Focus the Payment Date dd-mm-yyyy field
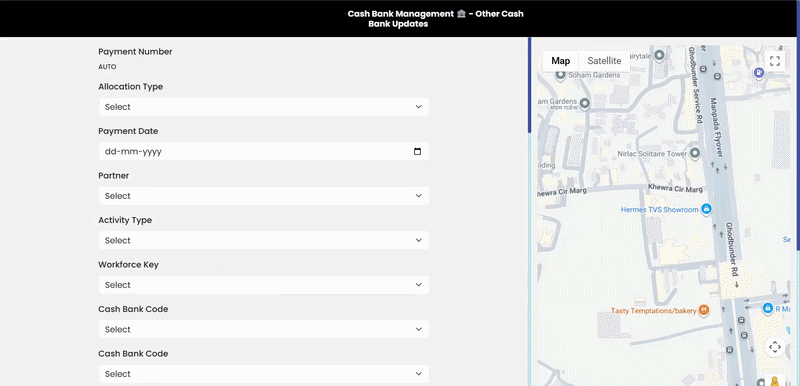This screenshot has width=800, height=386. [263, 151]
